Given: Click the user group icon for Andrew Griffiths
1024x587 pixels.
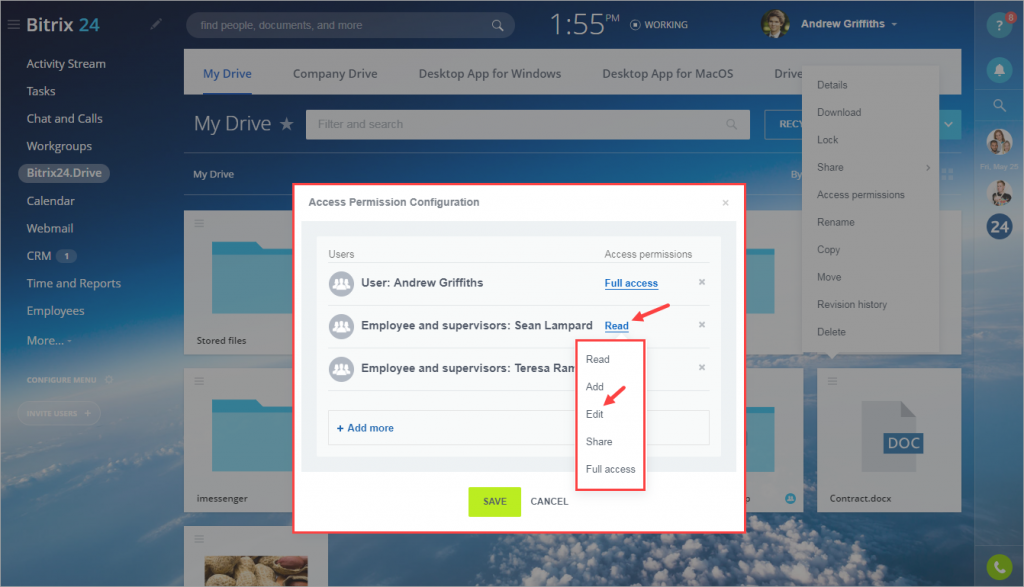Looking at the screenshot, I should point(341,283).
